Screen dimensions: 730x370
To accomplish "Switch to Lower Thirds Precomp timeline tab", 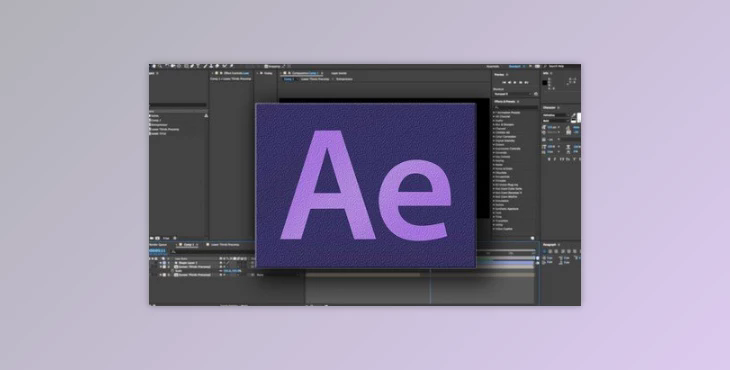I will tap(225, 244).
